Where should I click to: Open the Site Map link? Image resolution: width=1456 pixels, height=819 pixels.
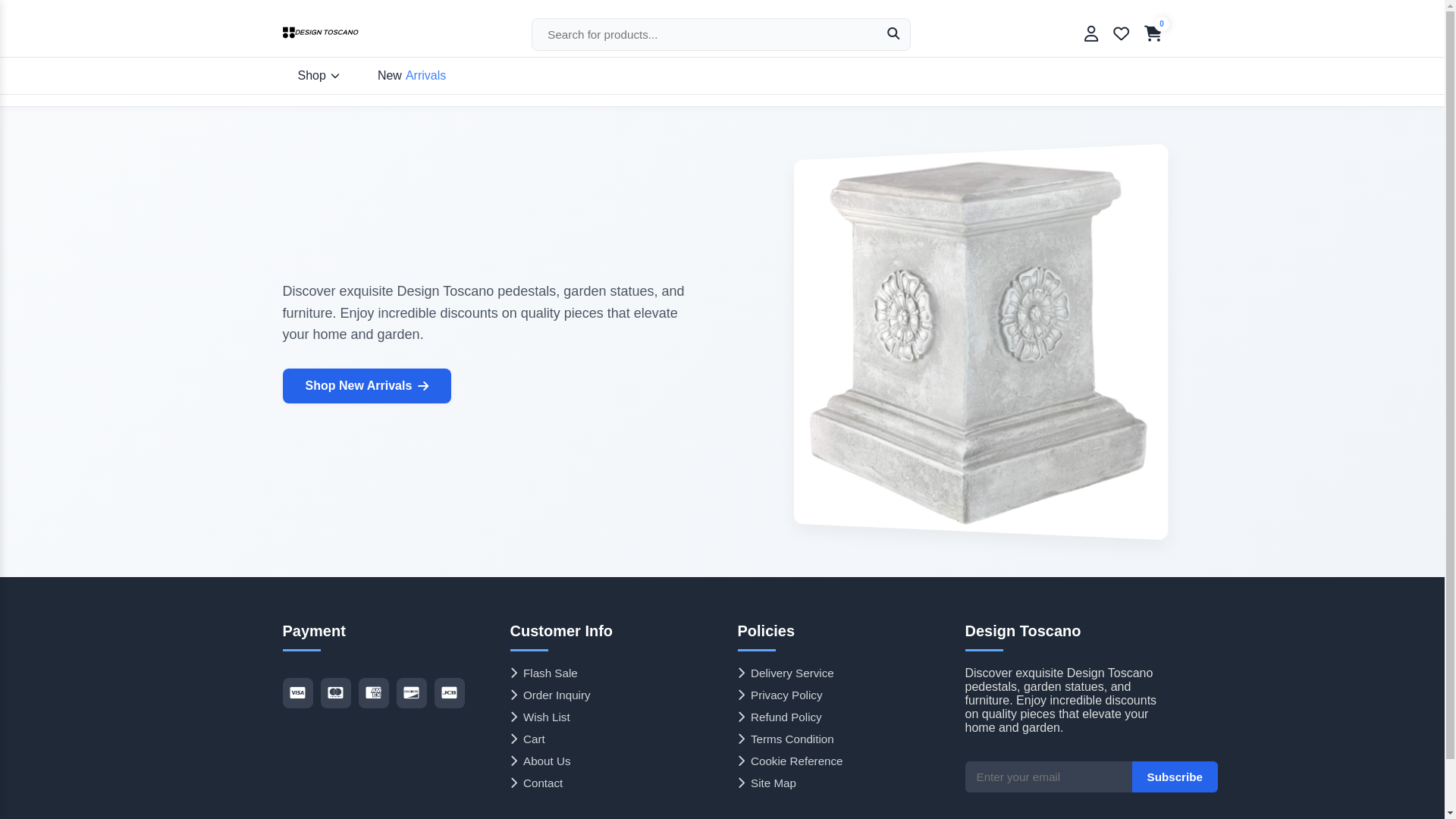pyautogui.click(x=767, y=783)
